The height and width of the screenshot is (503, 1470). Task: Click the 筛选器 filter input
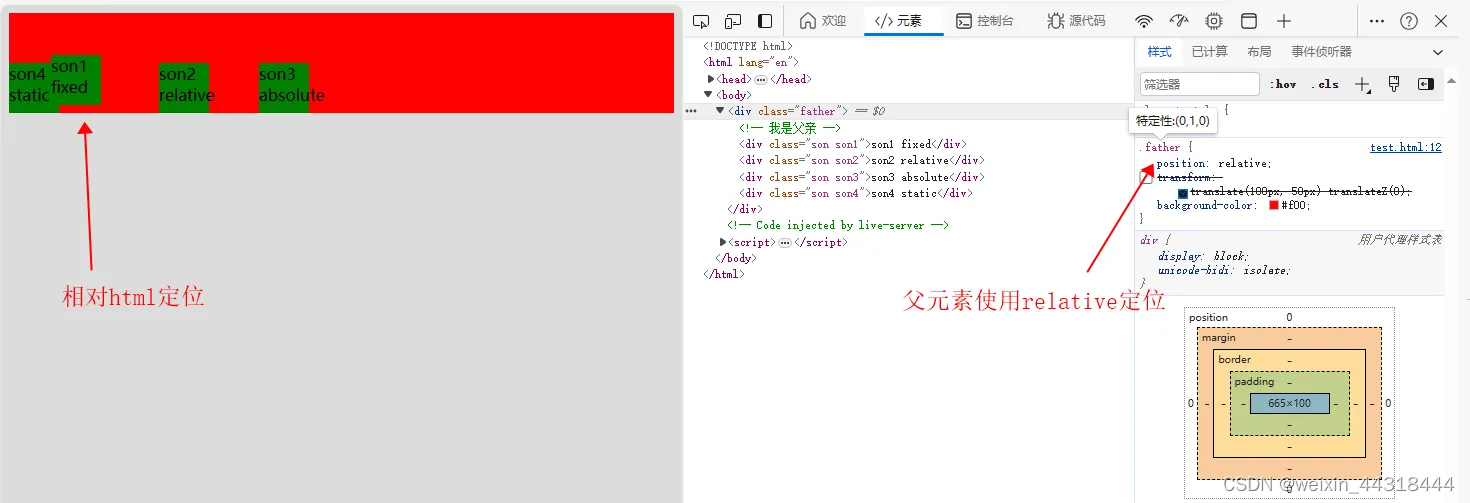[1199, 84]
